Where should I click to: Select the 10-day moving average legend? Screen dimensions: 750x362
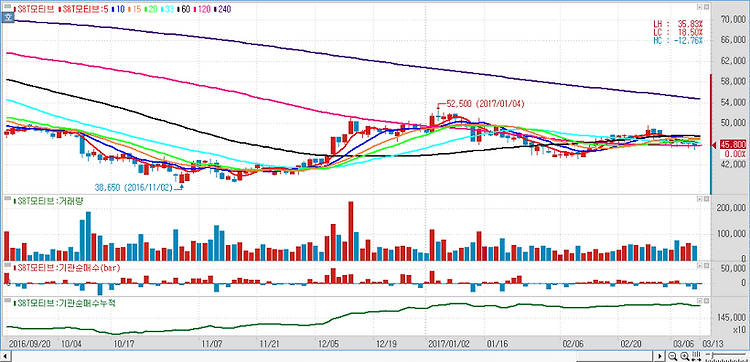pos(118,9)
